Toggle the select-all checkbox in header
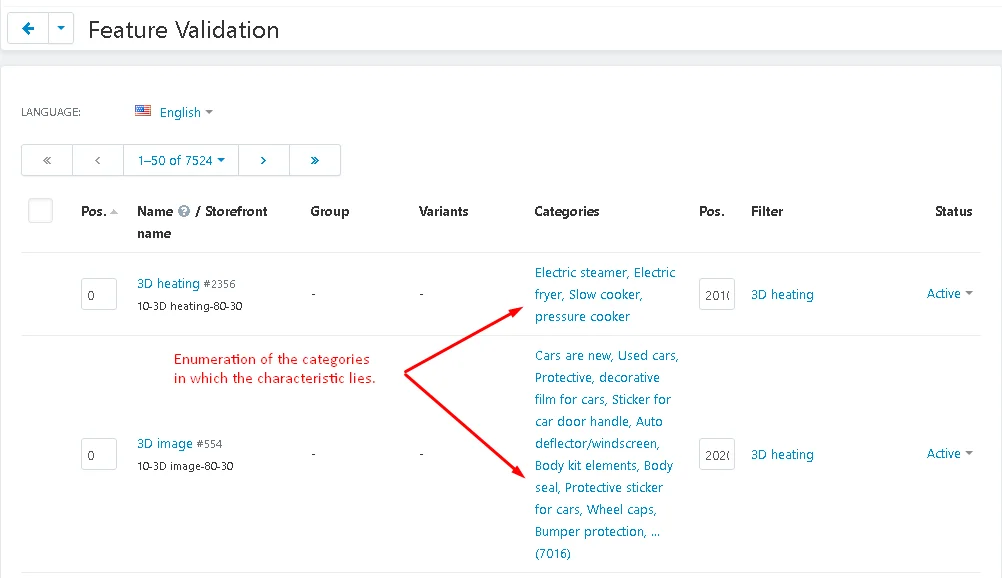The height and width of the screenshot is (578, 1002). [x=40, y=211]
